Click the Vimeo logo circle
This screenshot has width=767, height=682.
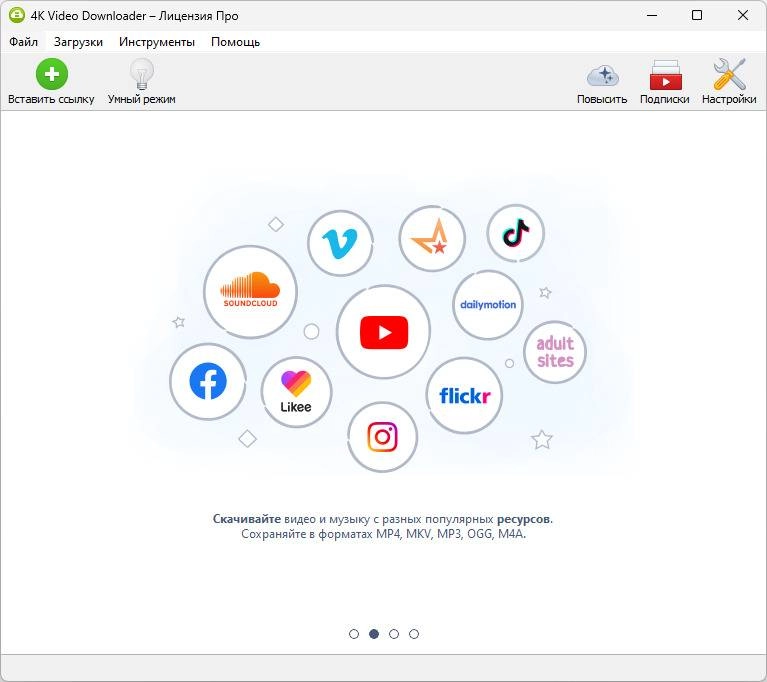pos(340,243)
